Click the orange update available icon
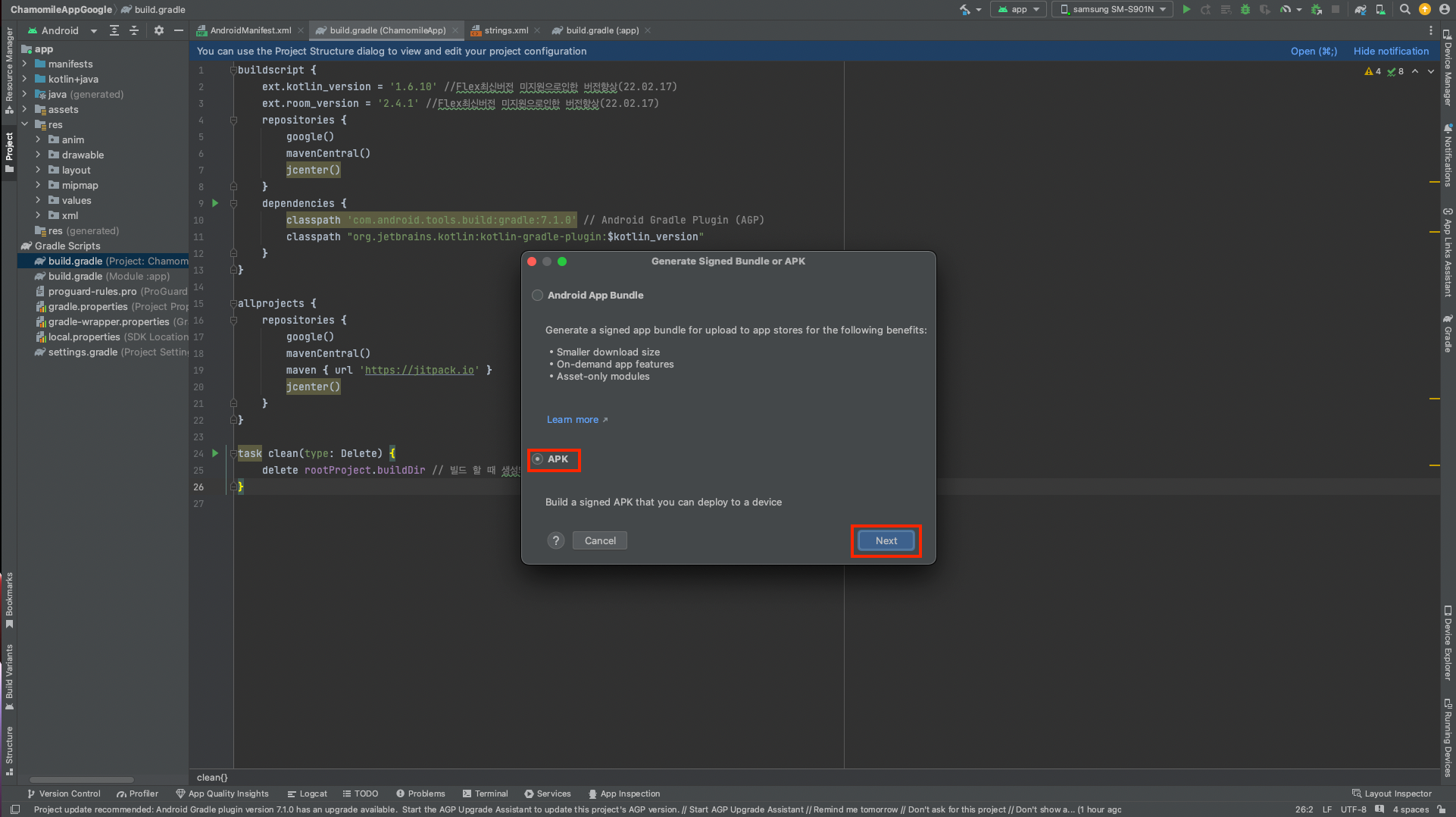The image size is (1456, 817). pyautogui.click(x=1425, y=9)
